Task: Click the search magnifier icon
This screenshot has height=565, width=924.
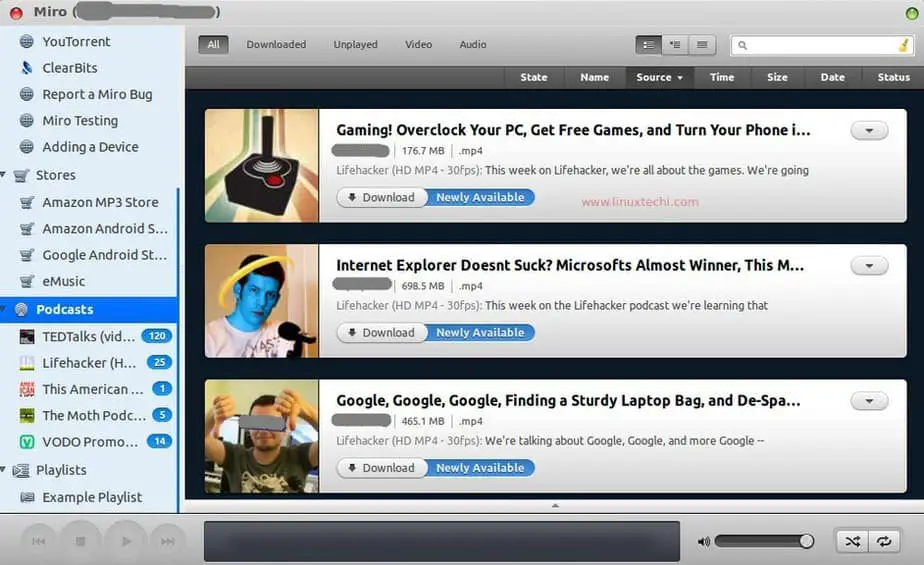Action: click(742, 45)
